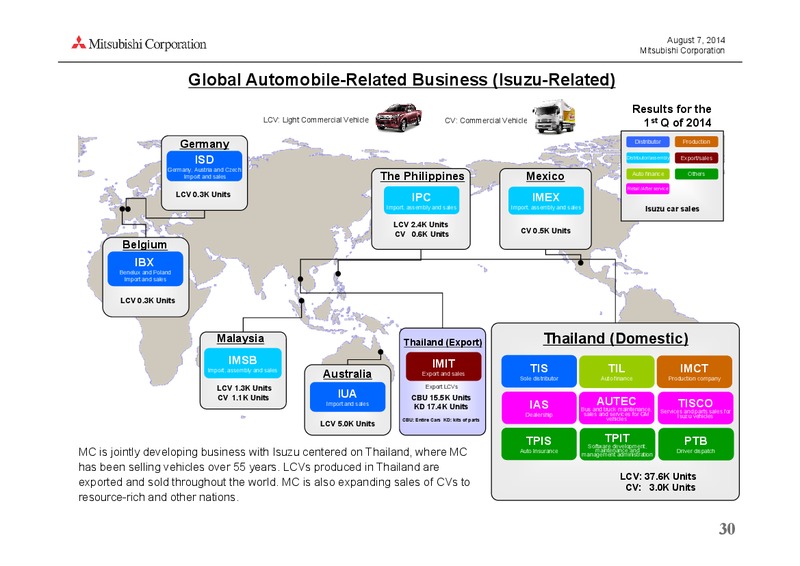Image resolution: width=800 pixels, height=566 pixels.
Task: Click the green TPIS auto insurance box
Action: 539,444
